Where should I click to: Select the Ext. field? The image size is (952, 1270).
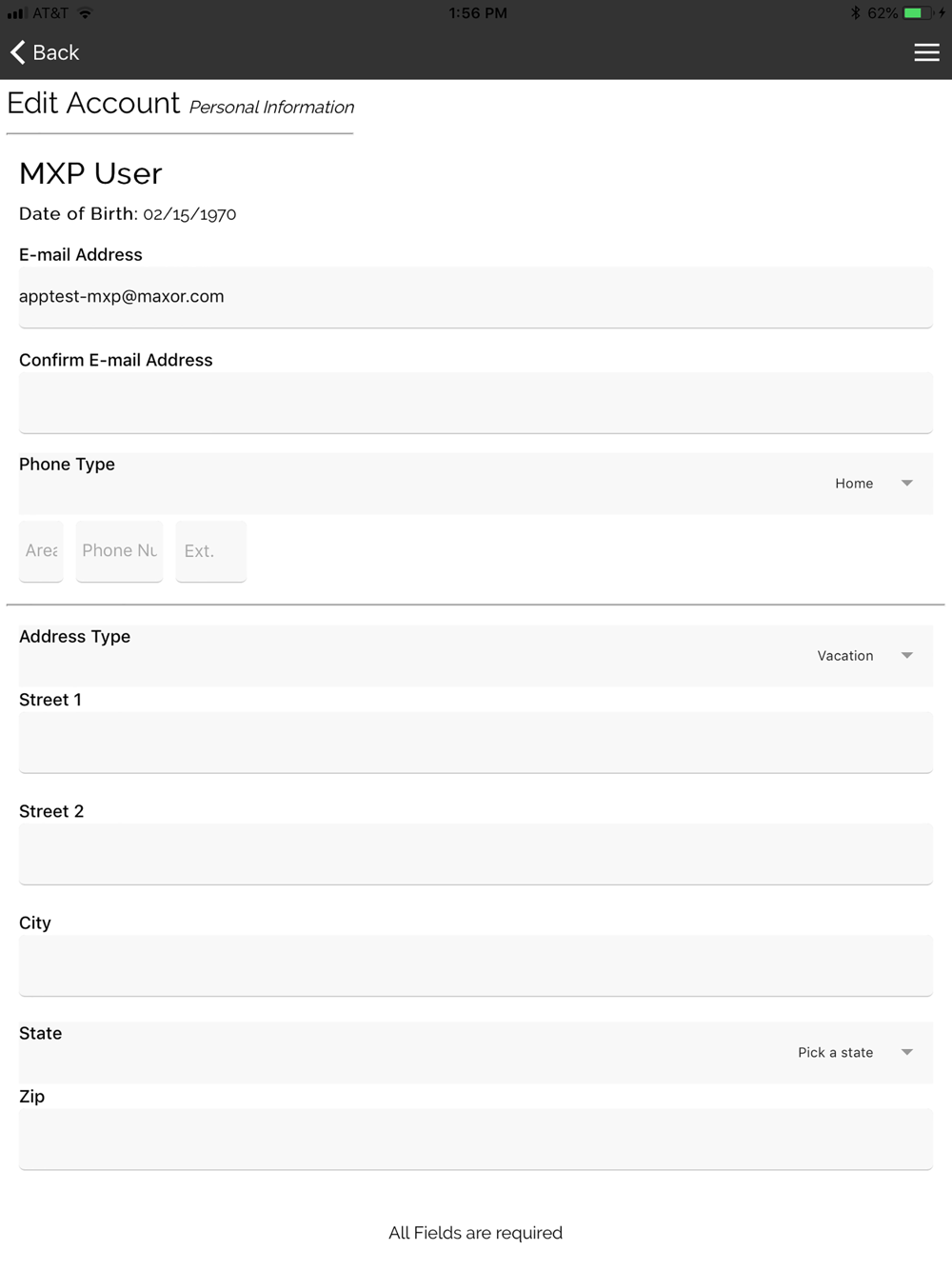[x=211, y=551]
